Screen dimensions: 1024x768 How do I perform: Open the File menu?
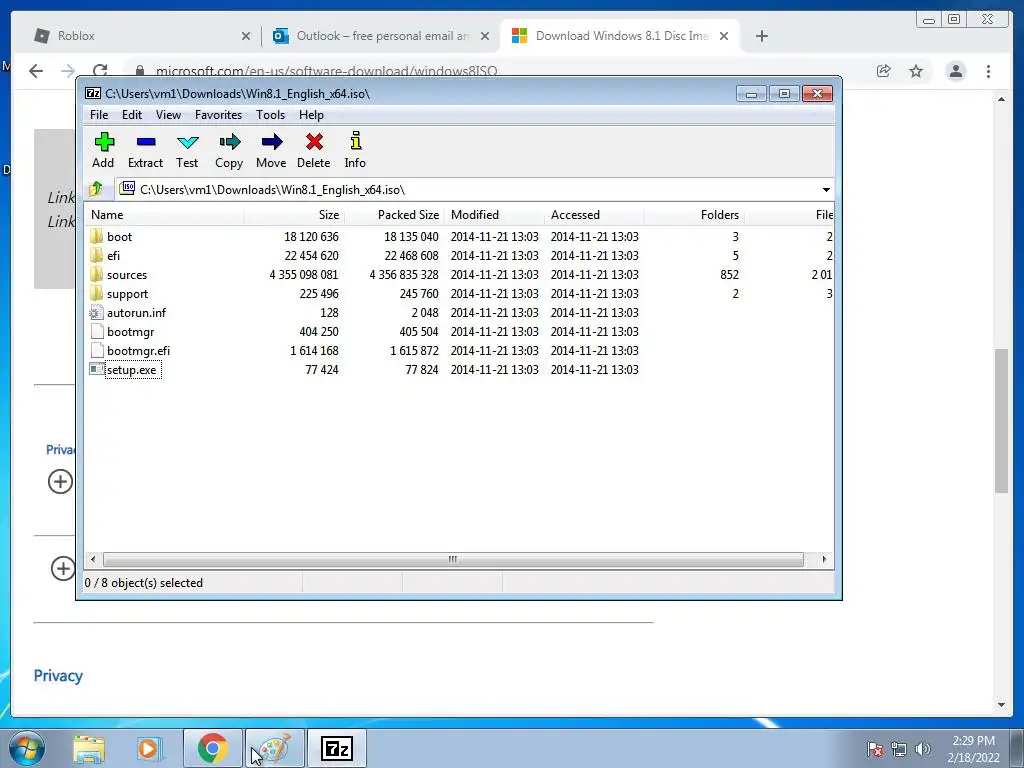click(99, 115)
